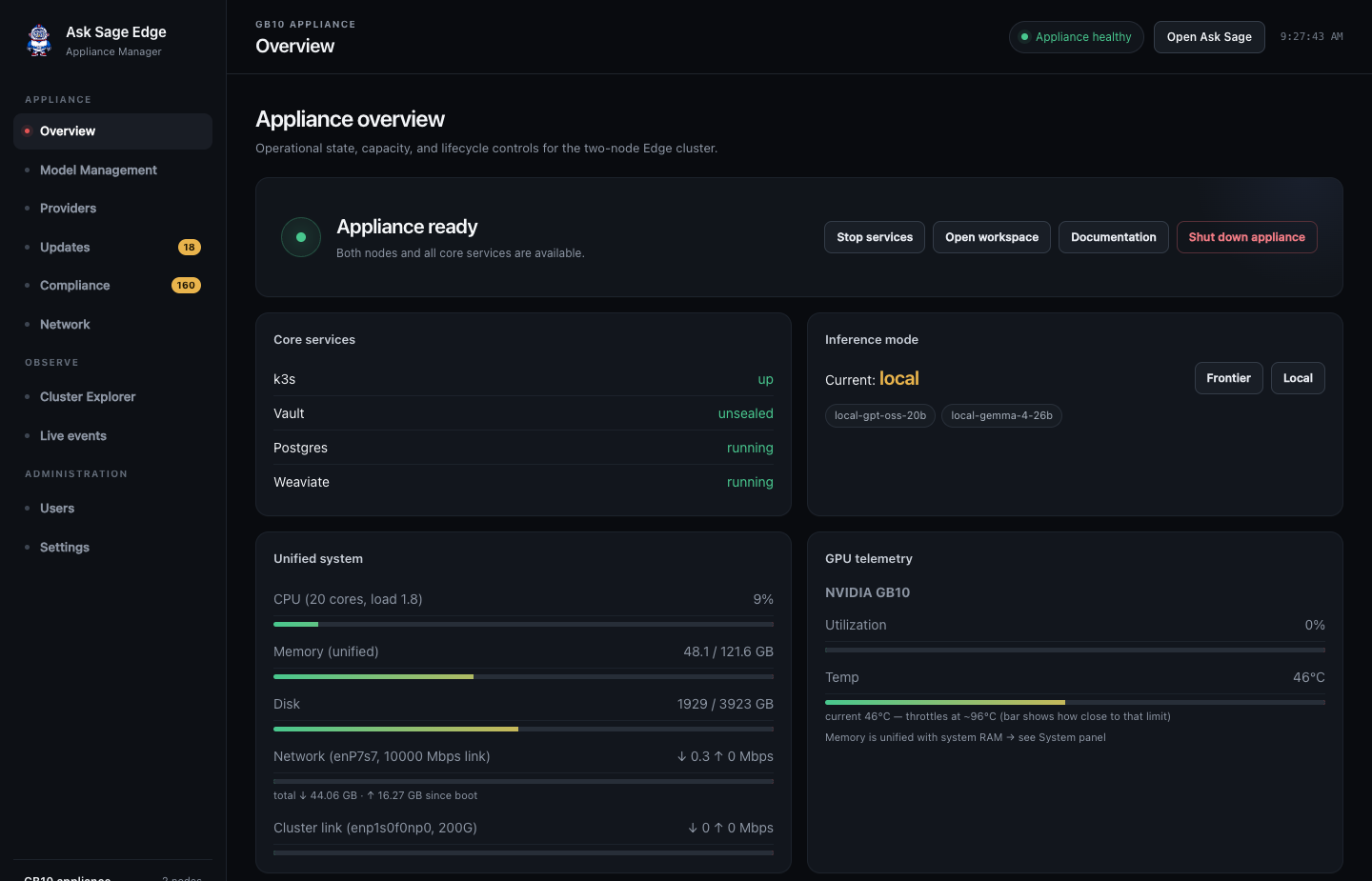
Task: Click the 160 badge next to Compliance
Action: click(186, 286)
